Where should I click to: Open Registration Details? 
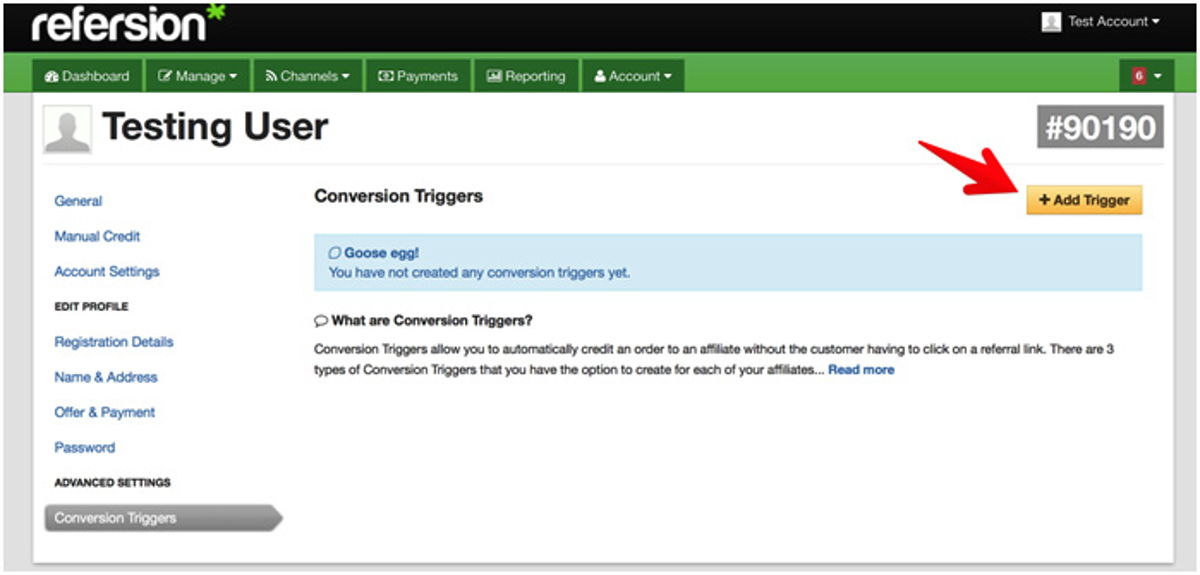114,341
